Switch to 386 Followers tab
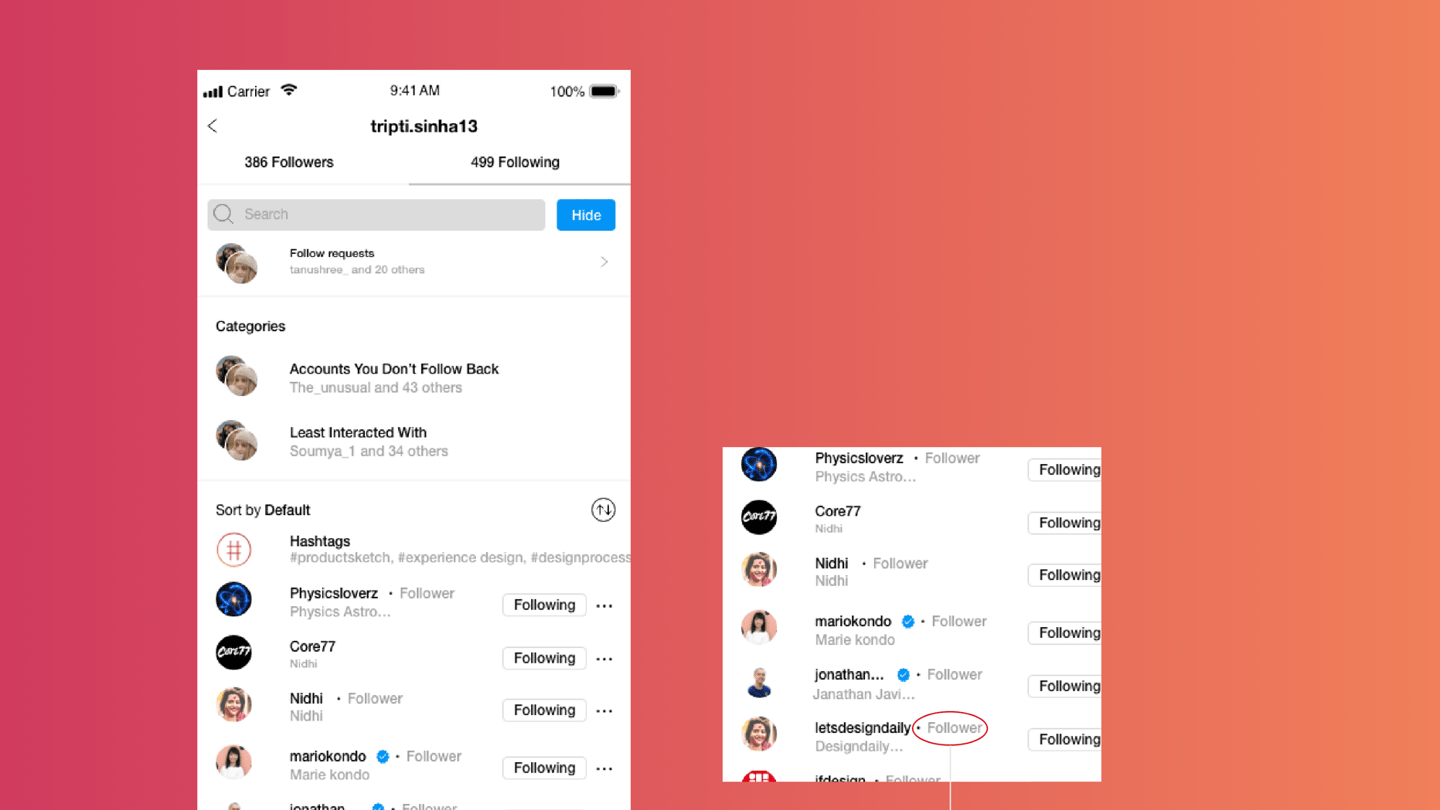Screen dimensions: 1440x810 pos(289,162)
